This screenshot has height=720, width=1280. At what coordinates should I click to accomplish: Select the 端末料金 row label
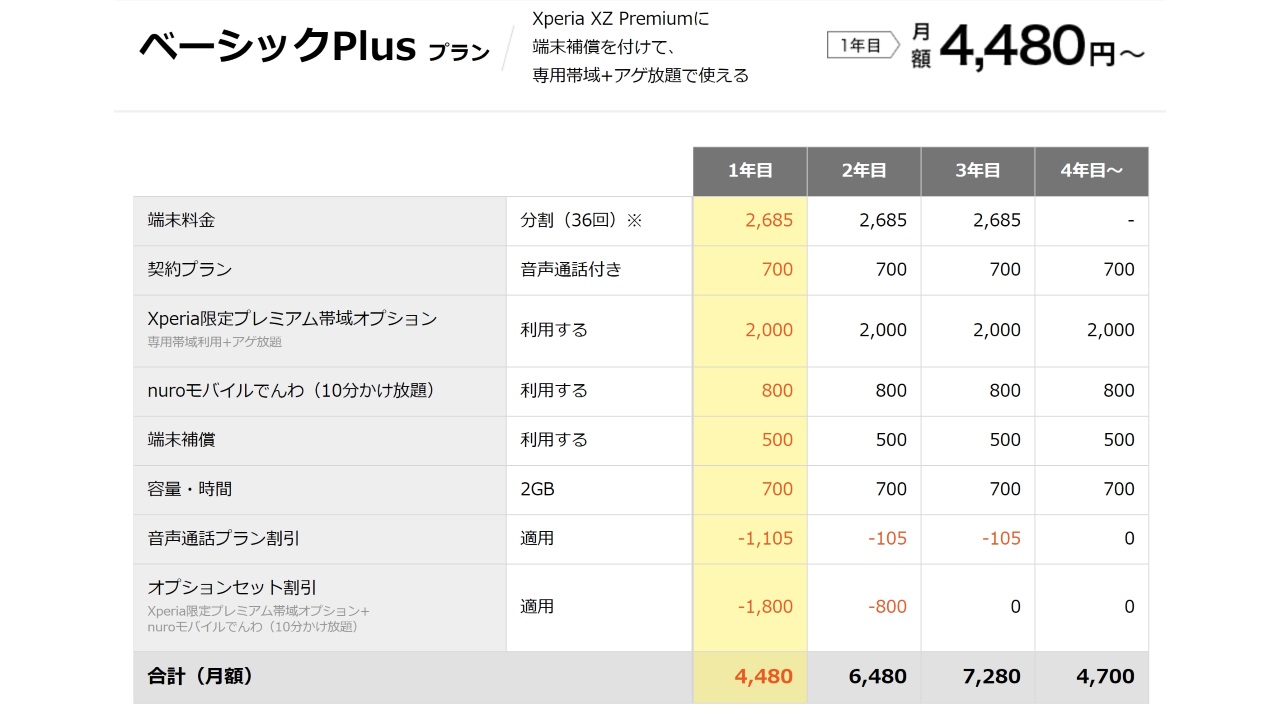(181, 220)
